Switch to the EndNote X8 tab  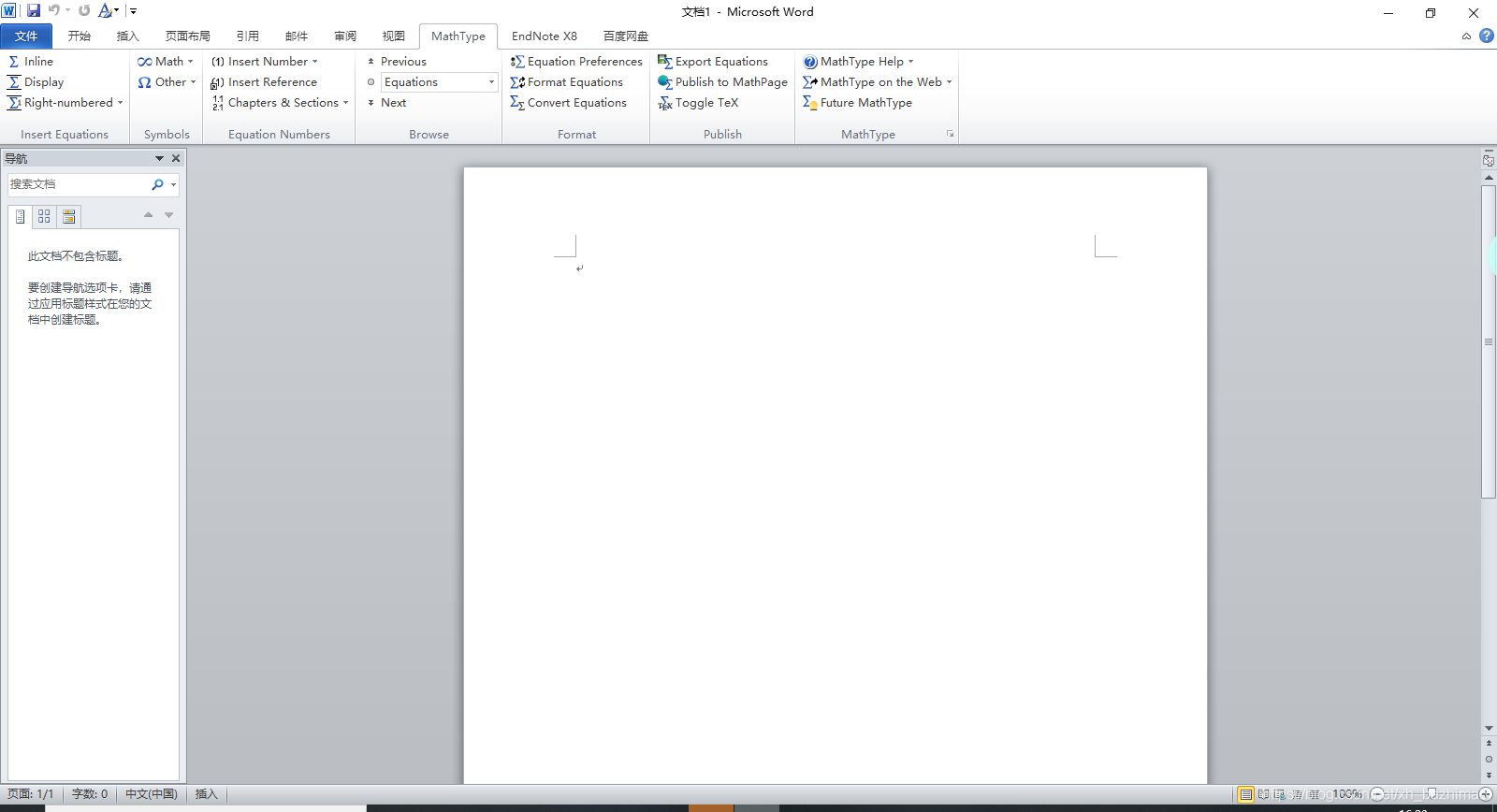tap(545, 36)
